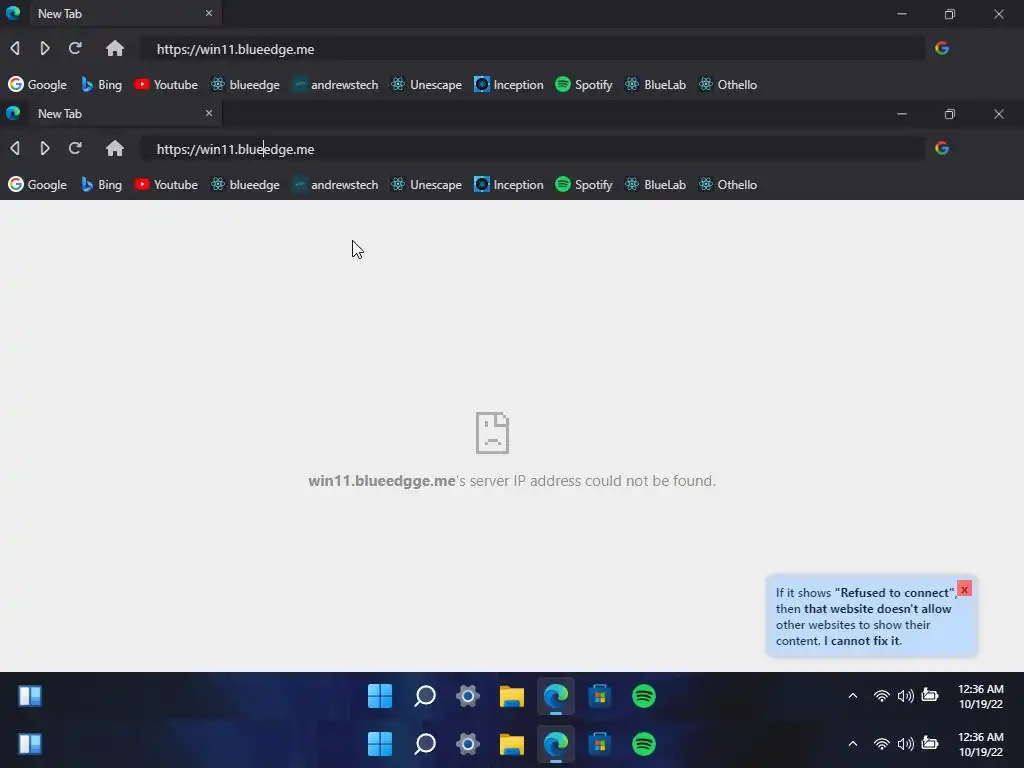Go forward in the nested browser window

click(x=44, y=148)
